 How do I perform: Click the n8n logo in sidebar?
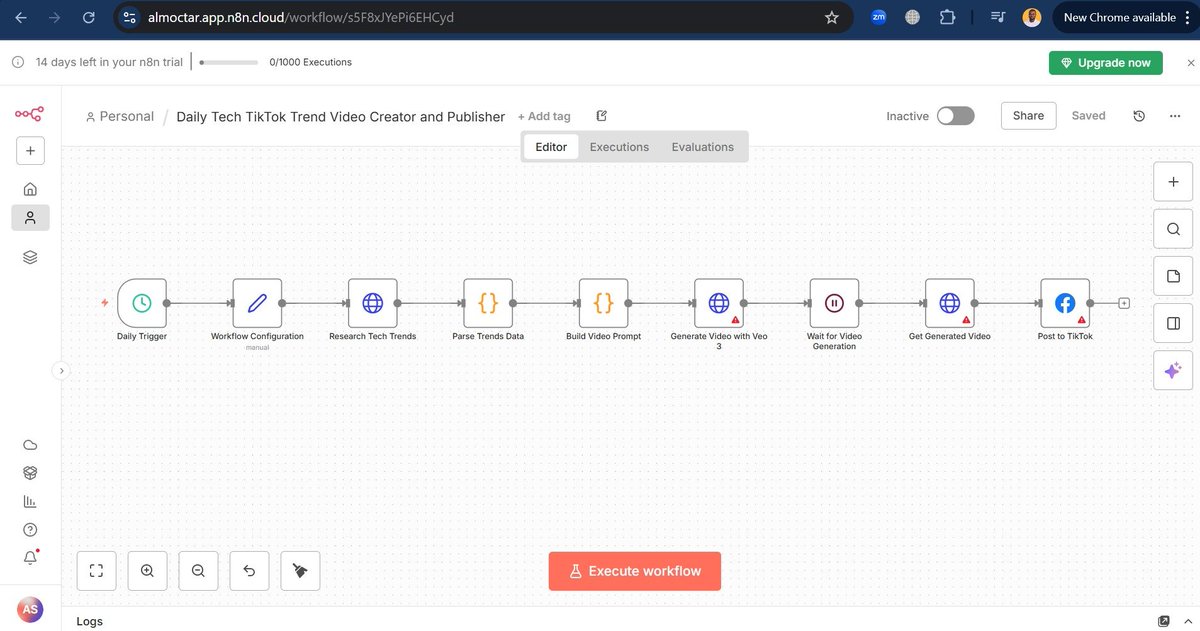[30, 115]
